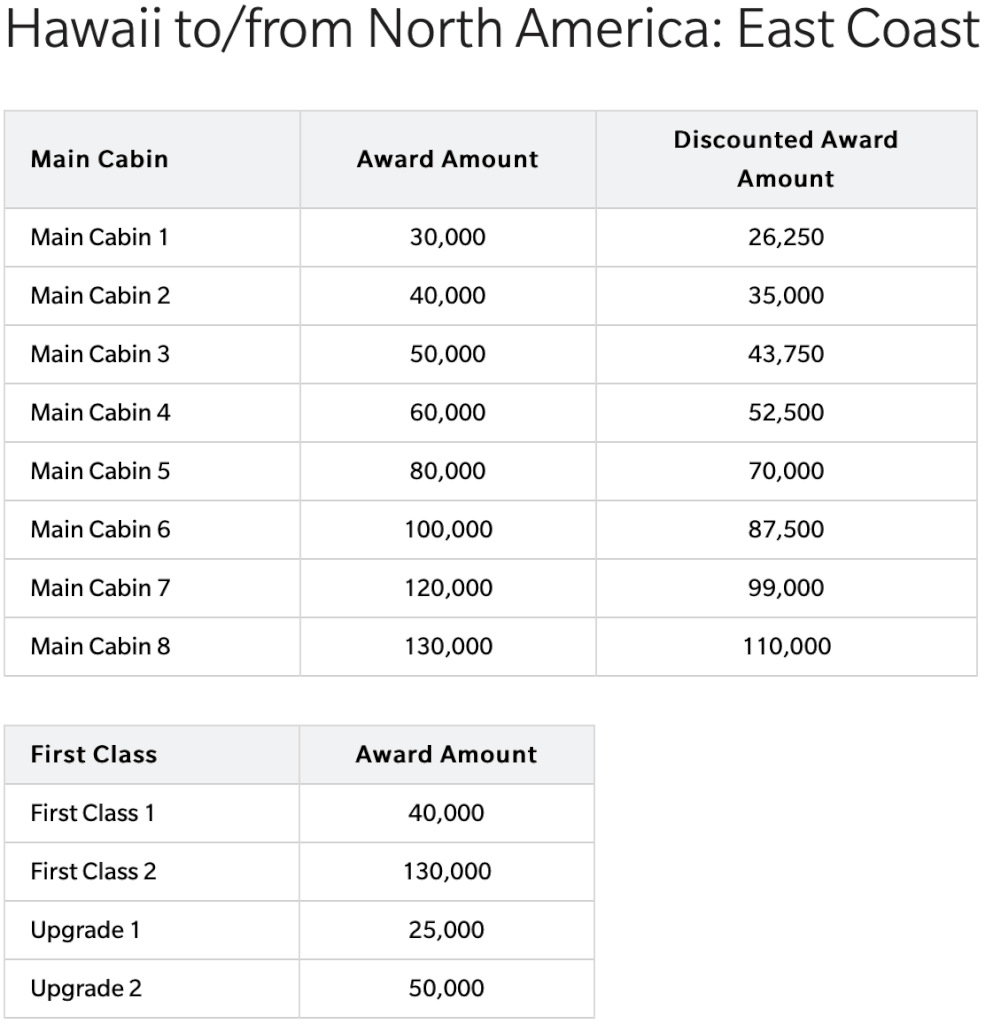Click the First Class table header
Viewport: 1001px width, 1024px height.
[x=93, y=755]
